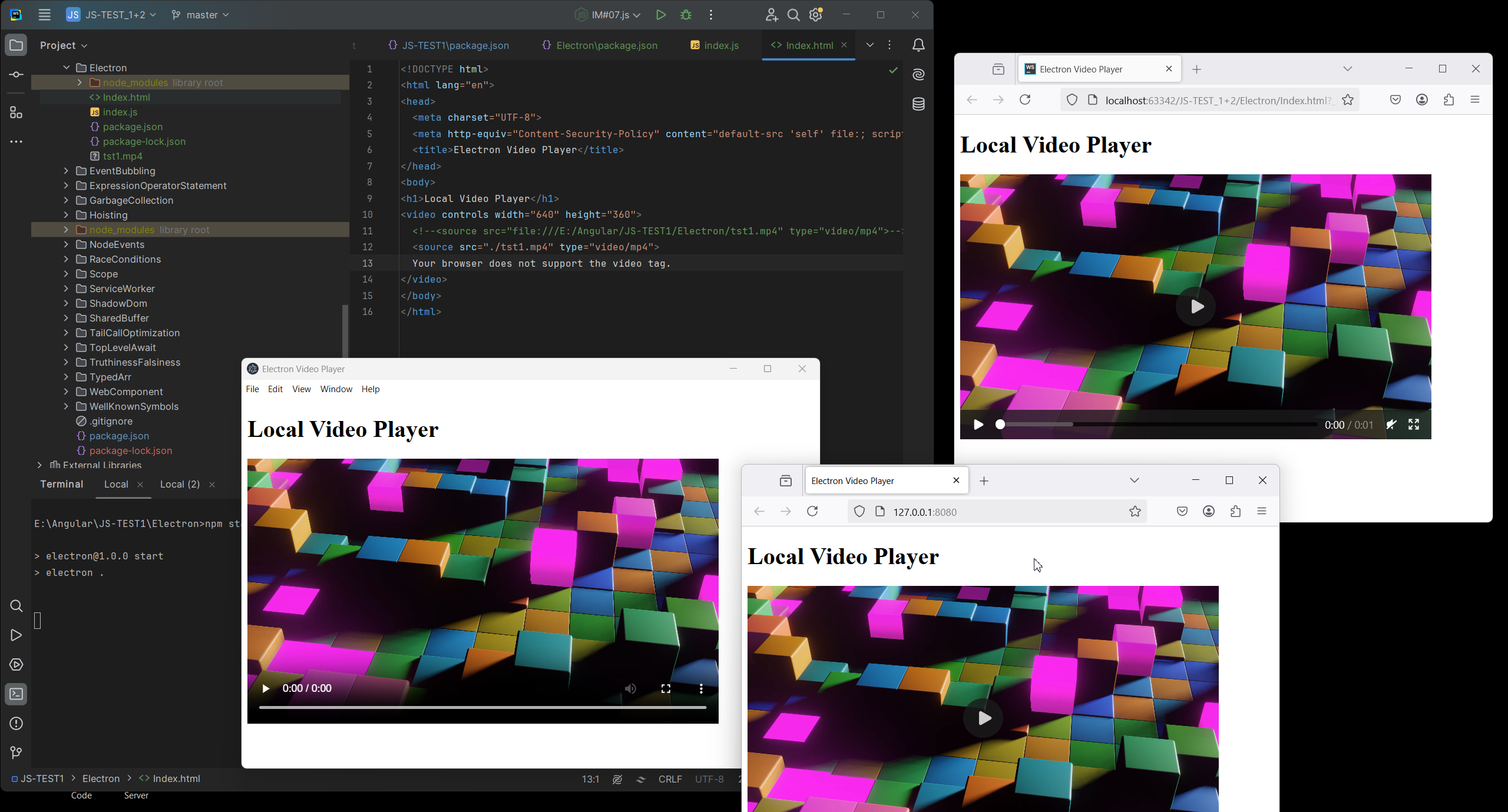Screen dimensions: 1508x812
Task: Click the Run button in WebStorm toolbar
Action: (660, 15)
